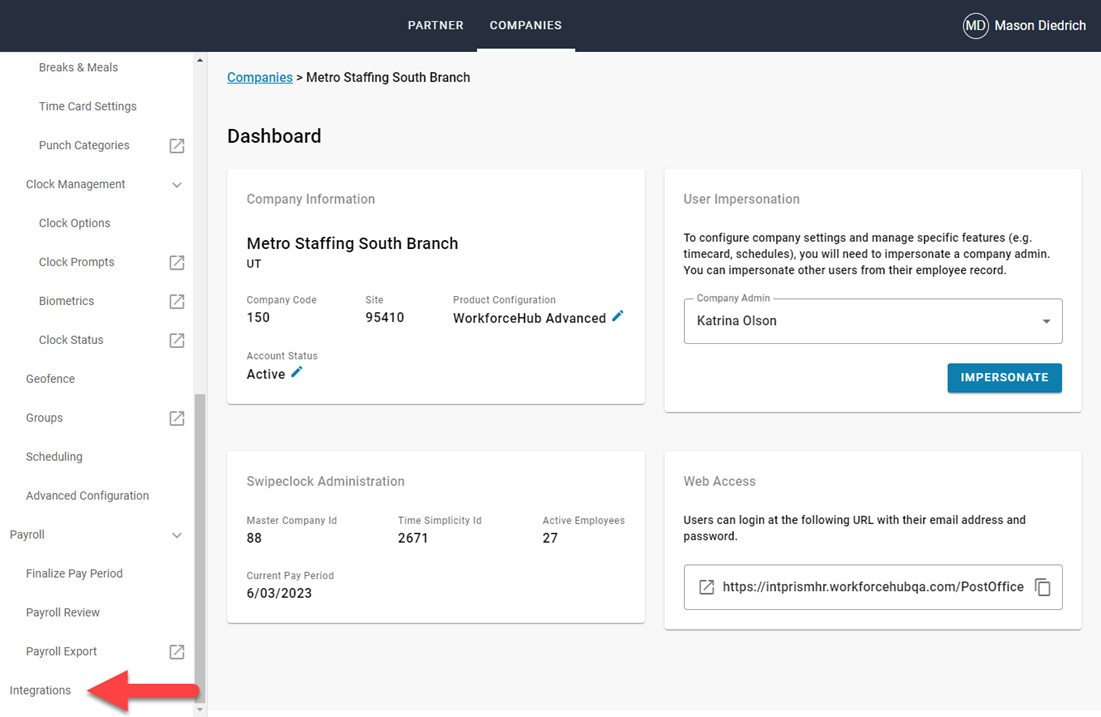Open Clock Status via its external link icon

[x=177, y=340]
